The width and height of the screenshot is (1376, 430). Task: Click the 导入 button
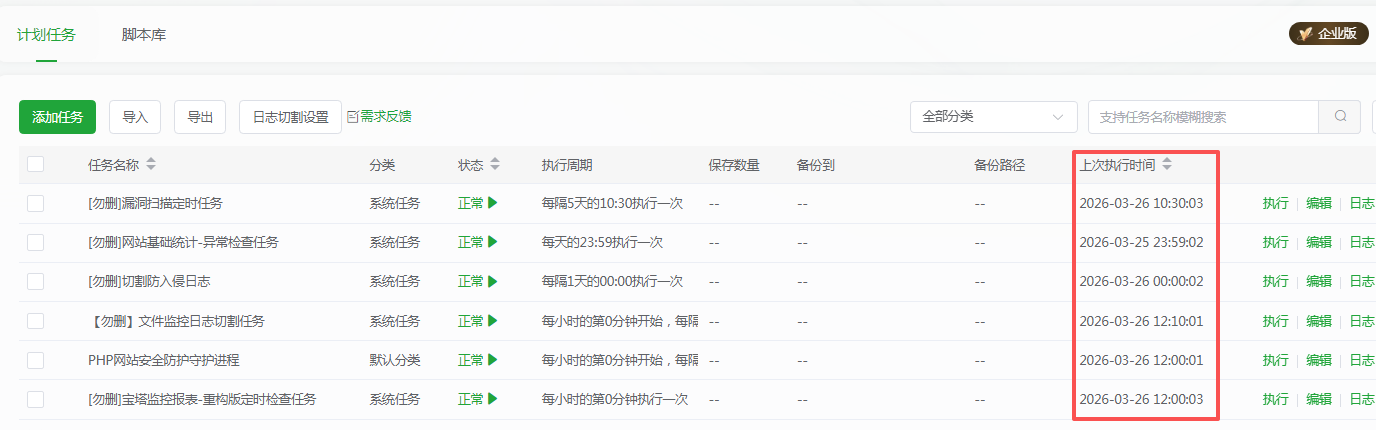135,117
